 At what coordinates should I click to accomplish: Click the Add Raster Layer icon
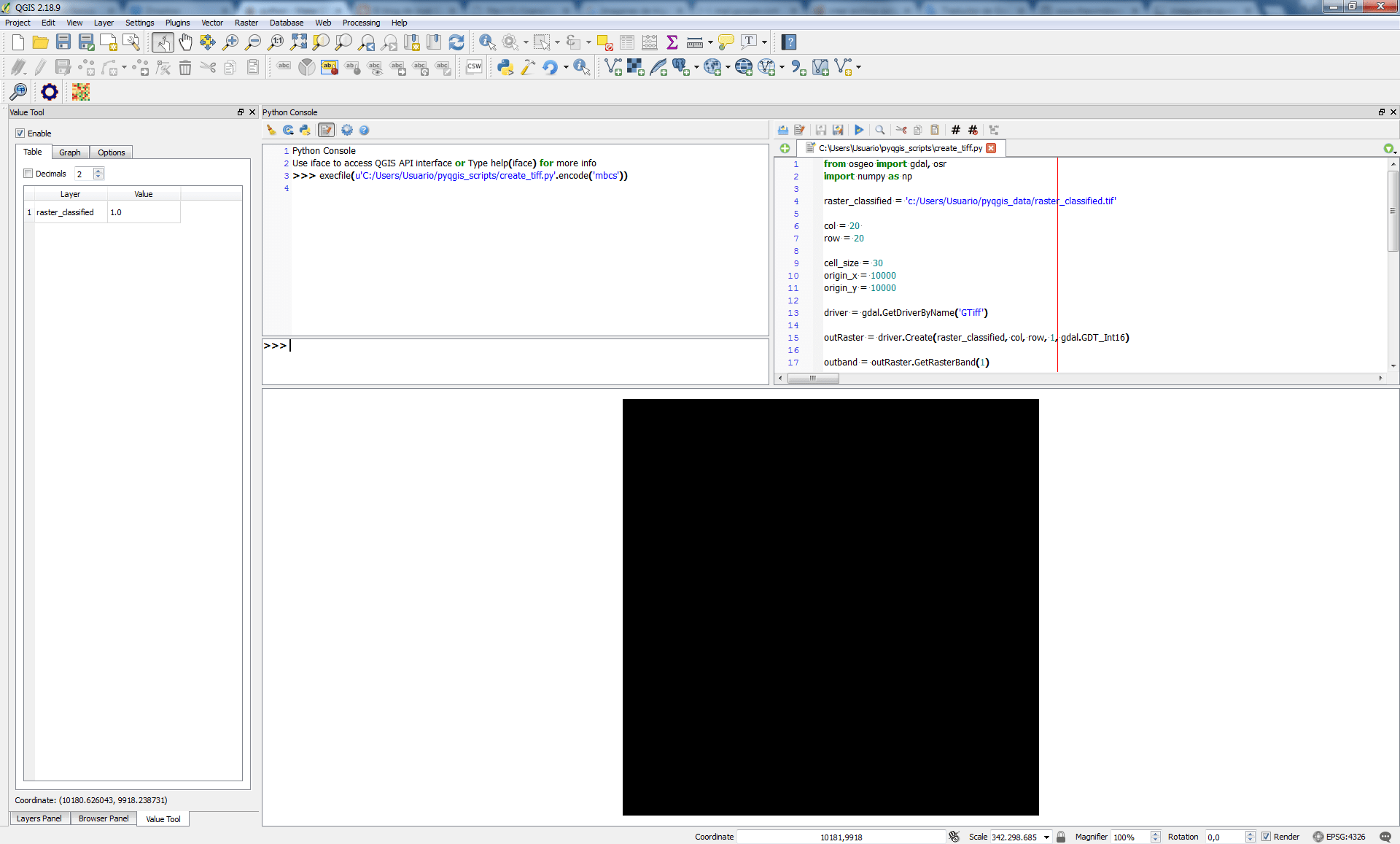coord(635,67)
